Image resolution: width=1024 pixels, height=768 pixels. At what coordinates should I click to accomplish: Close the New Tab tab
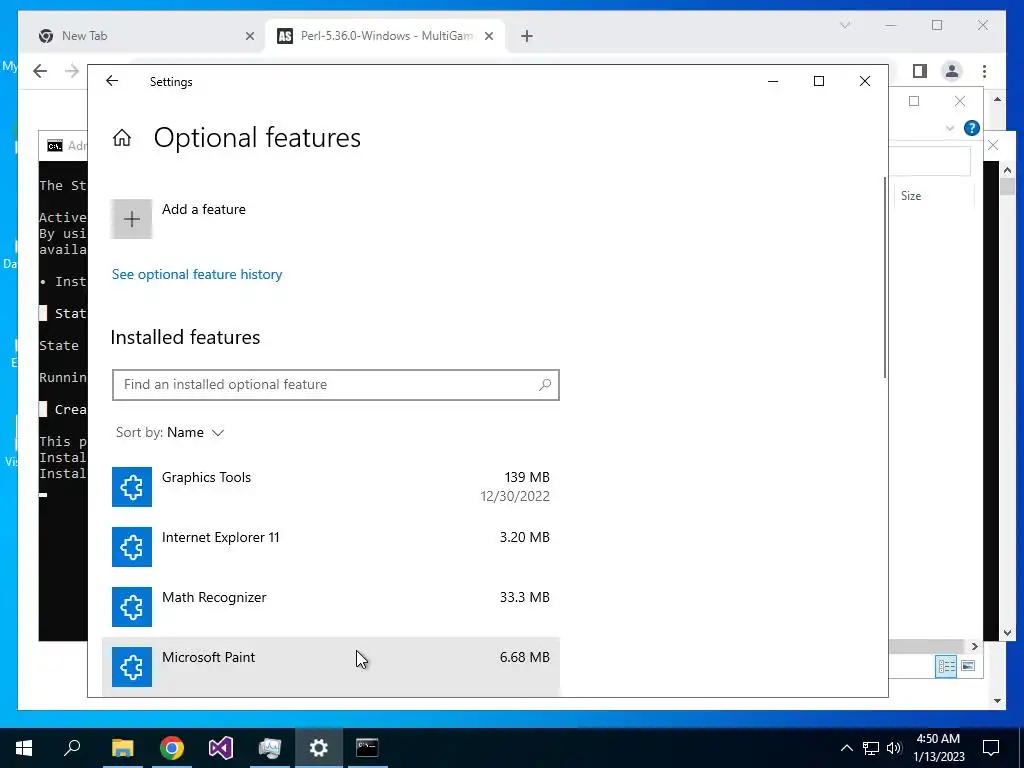tap(249, 37)
